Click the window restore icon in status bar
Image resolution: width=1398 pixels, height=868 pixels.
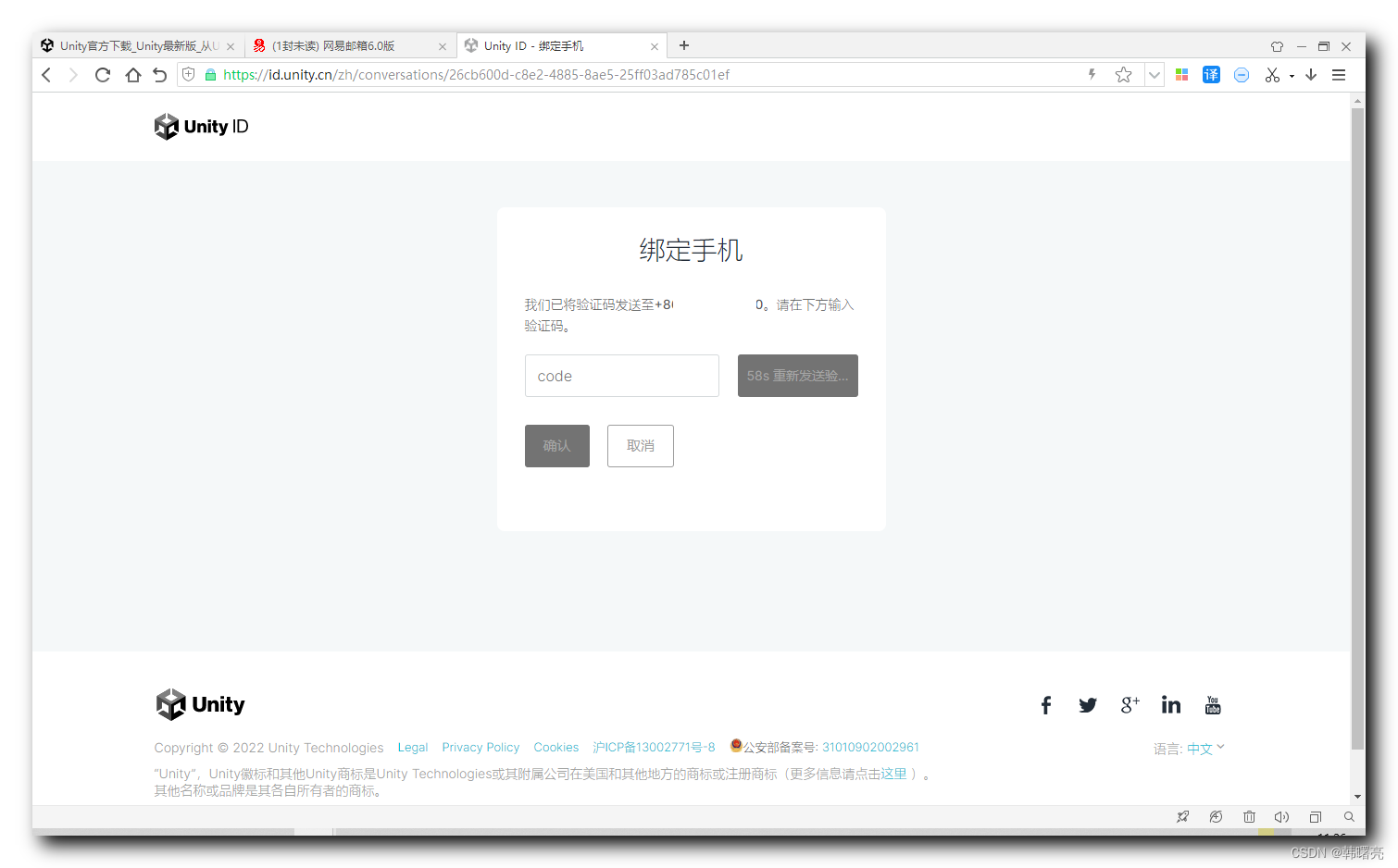[x=1315, y=817]
